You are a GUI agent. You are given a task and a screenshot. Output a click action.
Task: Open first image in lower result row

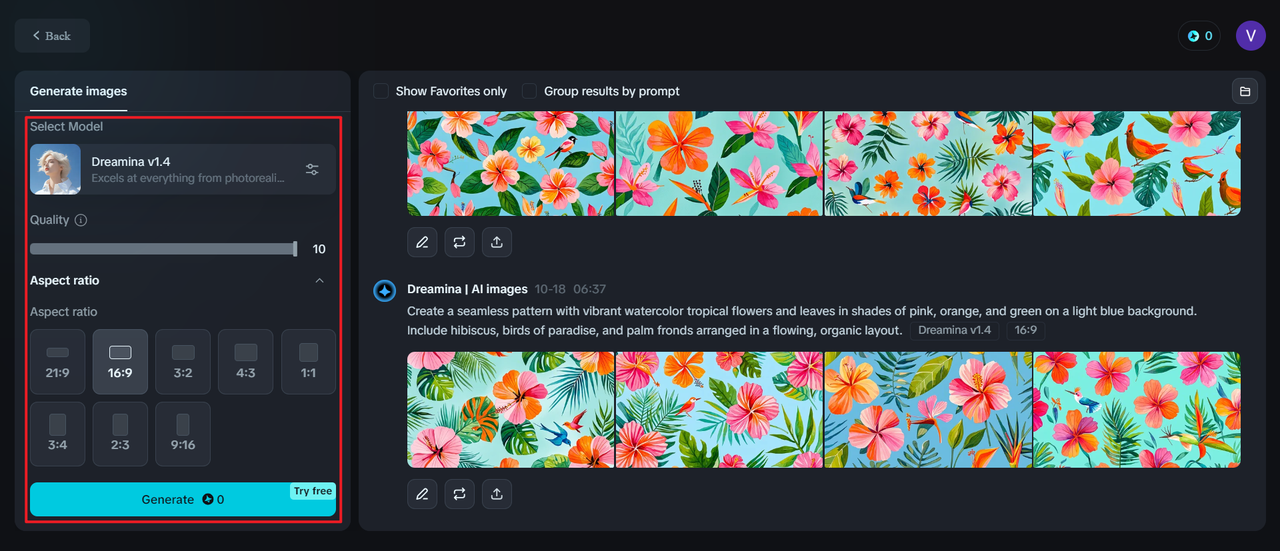pos(511,410)
